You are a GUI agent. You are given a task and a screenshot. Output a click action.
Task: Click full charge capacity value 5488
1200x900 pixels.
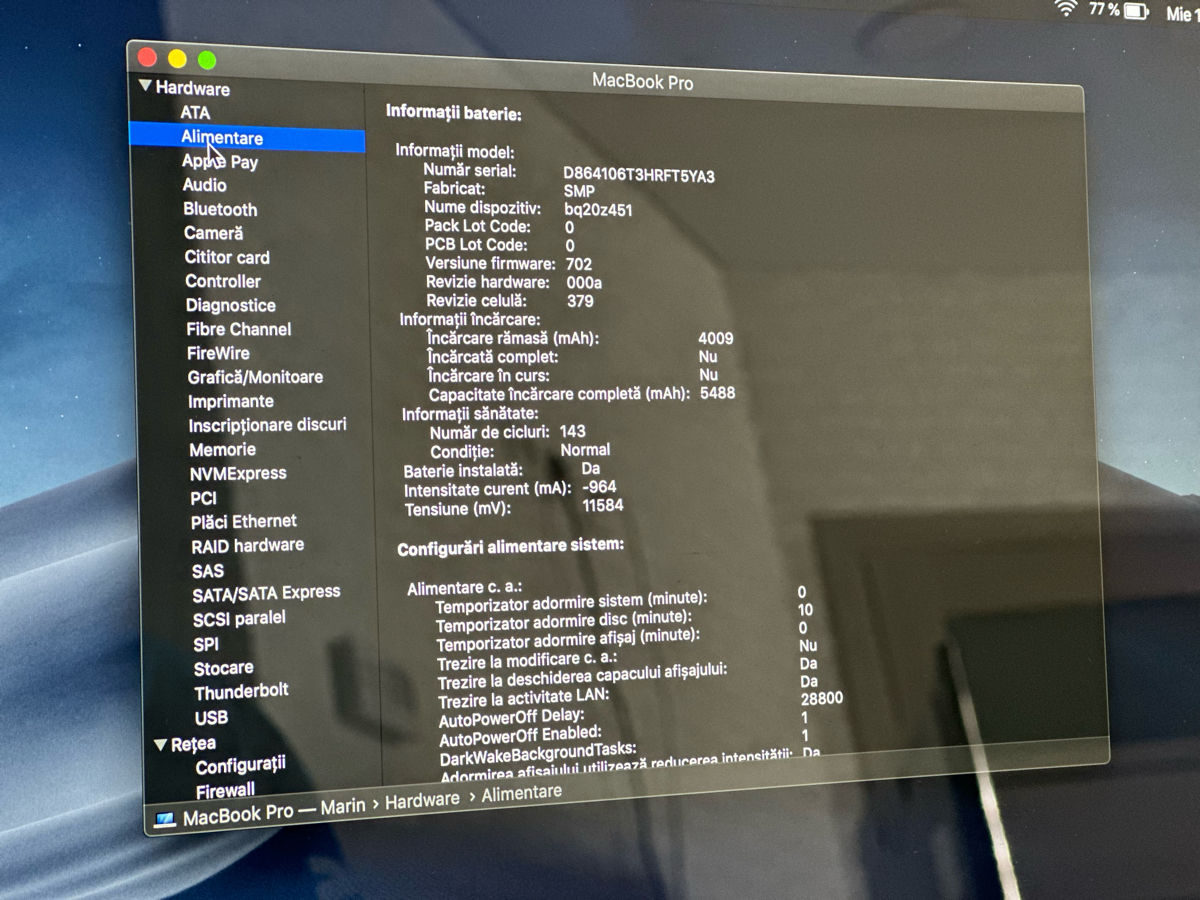718,393
